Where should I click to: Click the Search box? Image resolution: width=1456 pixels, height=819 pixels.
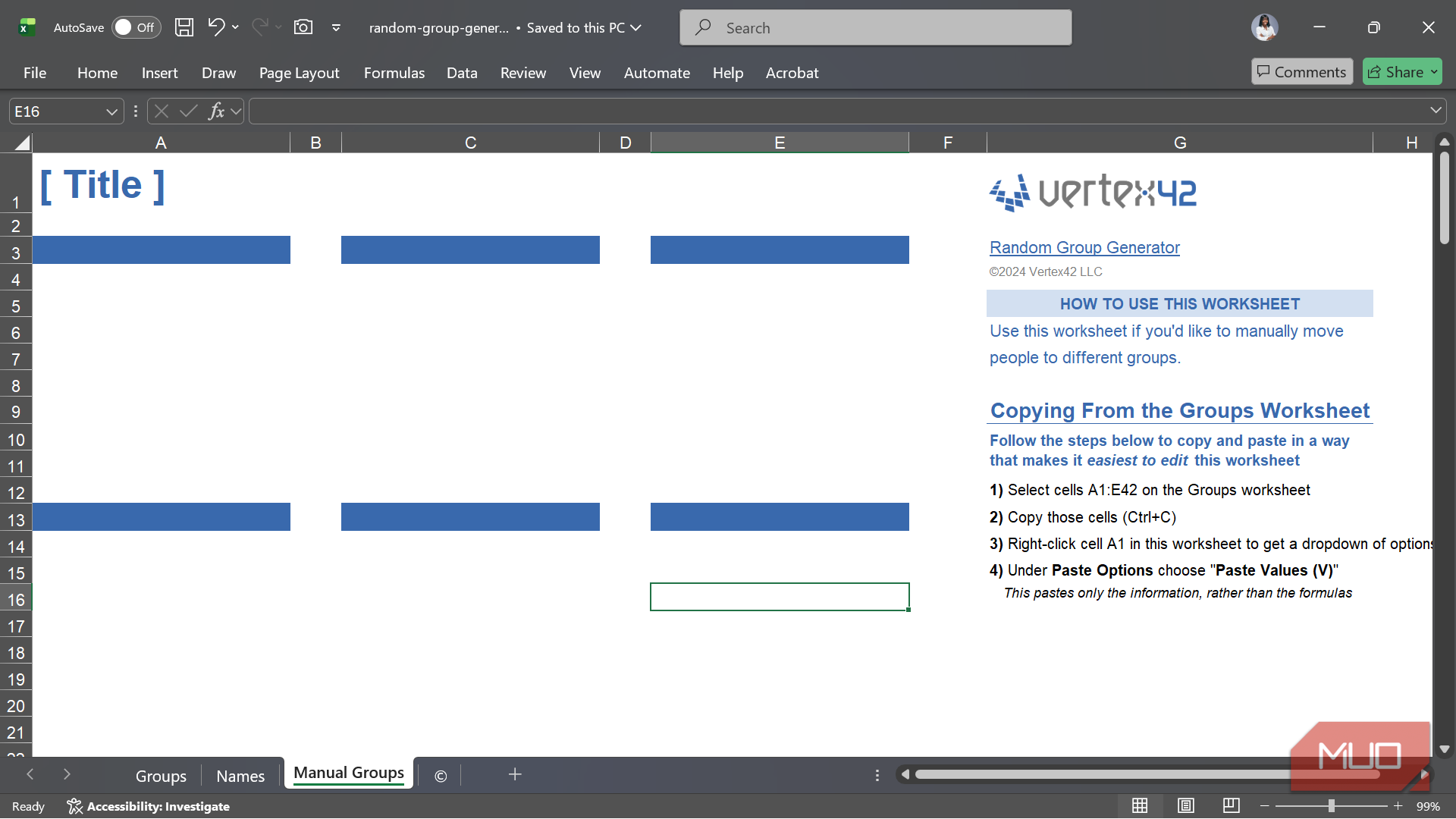point(875,27)
